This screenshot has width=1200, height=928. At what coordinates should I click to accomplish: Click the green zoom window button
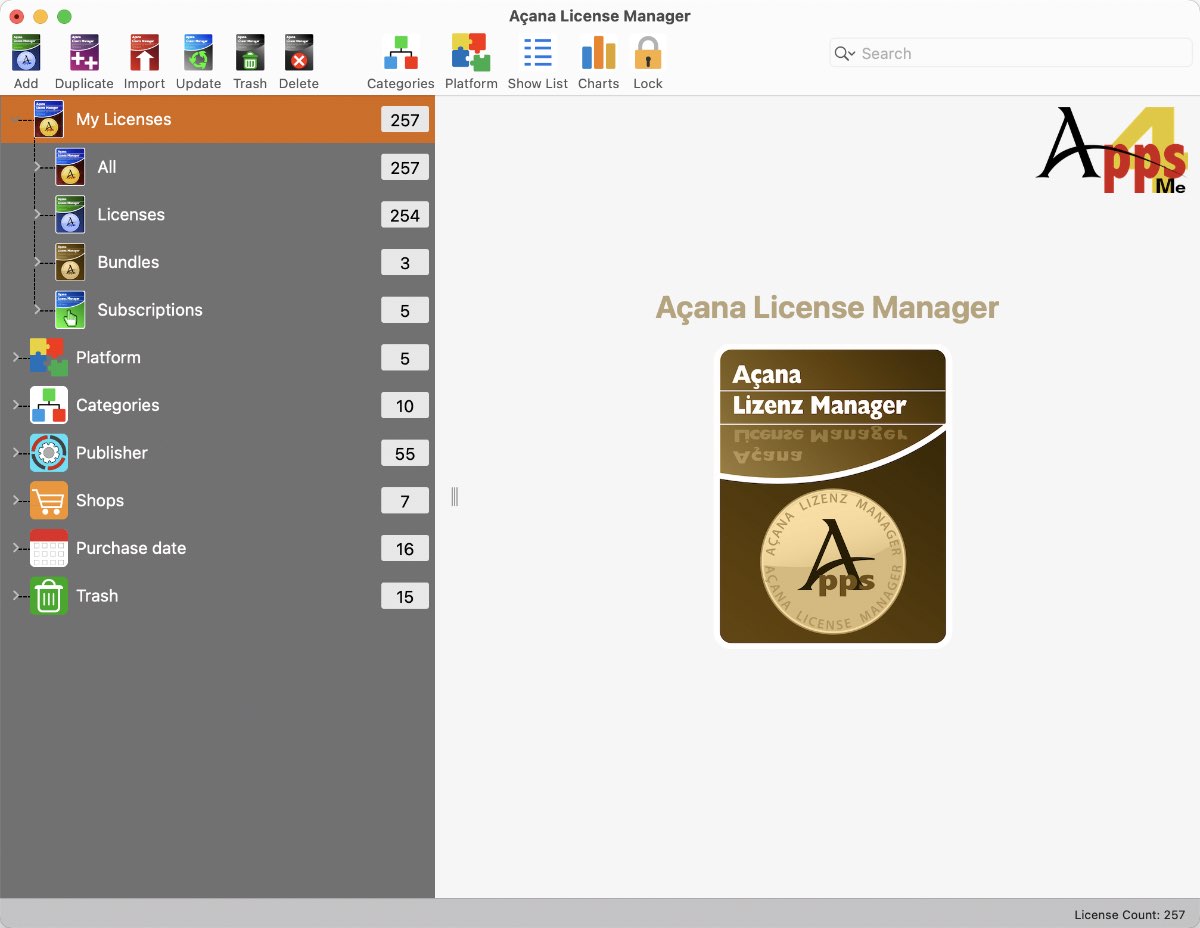64,16
